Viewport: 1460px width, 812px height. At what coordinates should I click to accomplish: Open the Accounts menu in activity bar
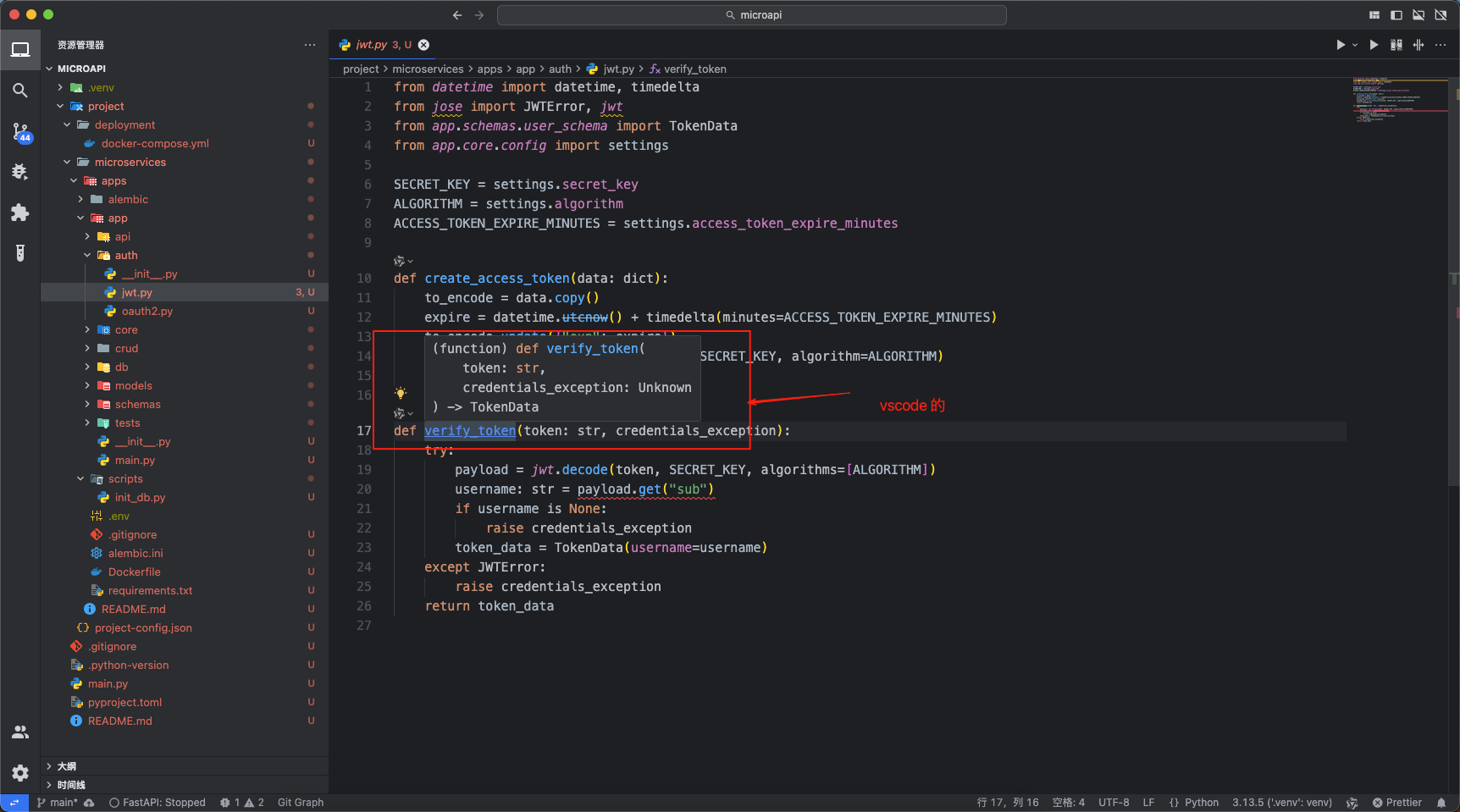pos(20,732)
